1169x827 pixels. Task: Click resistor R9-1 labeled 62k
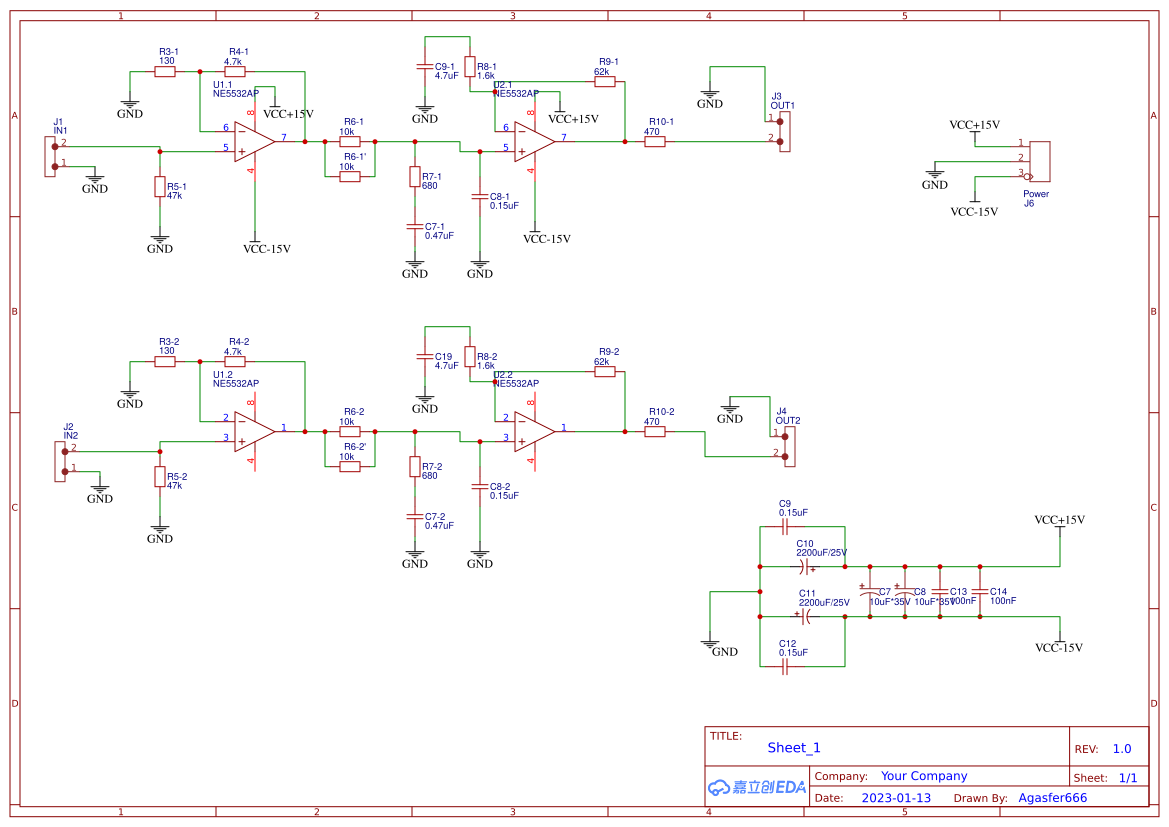point(605,80)
